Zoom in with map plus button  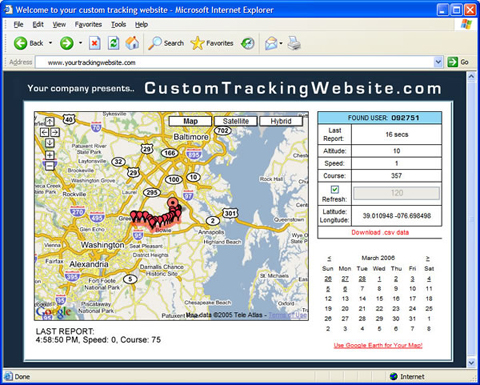[50, 155]
